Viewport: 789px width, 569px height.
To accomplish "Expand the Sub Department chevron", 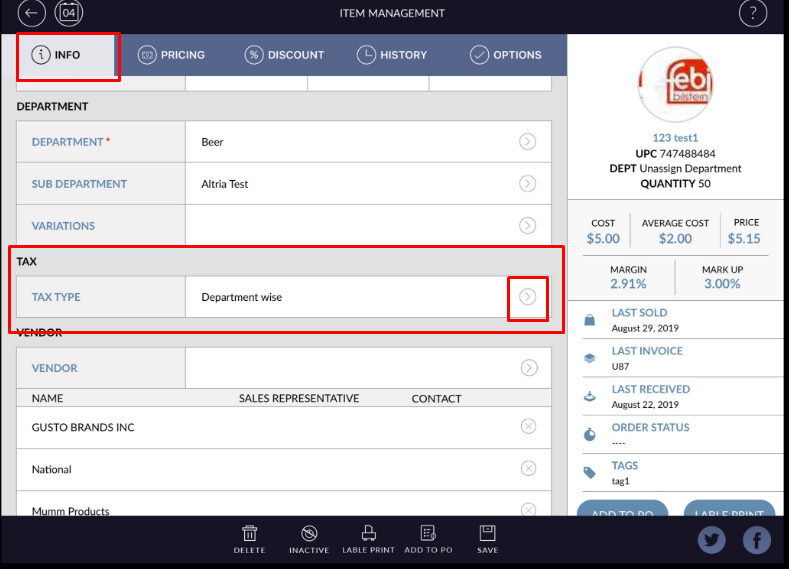I will 527,184.
